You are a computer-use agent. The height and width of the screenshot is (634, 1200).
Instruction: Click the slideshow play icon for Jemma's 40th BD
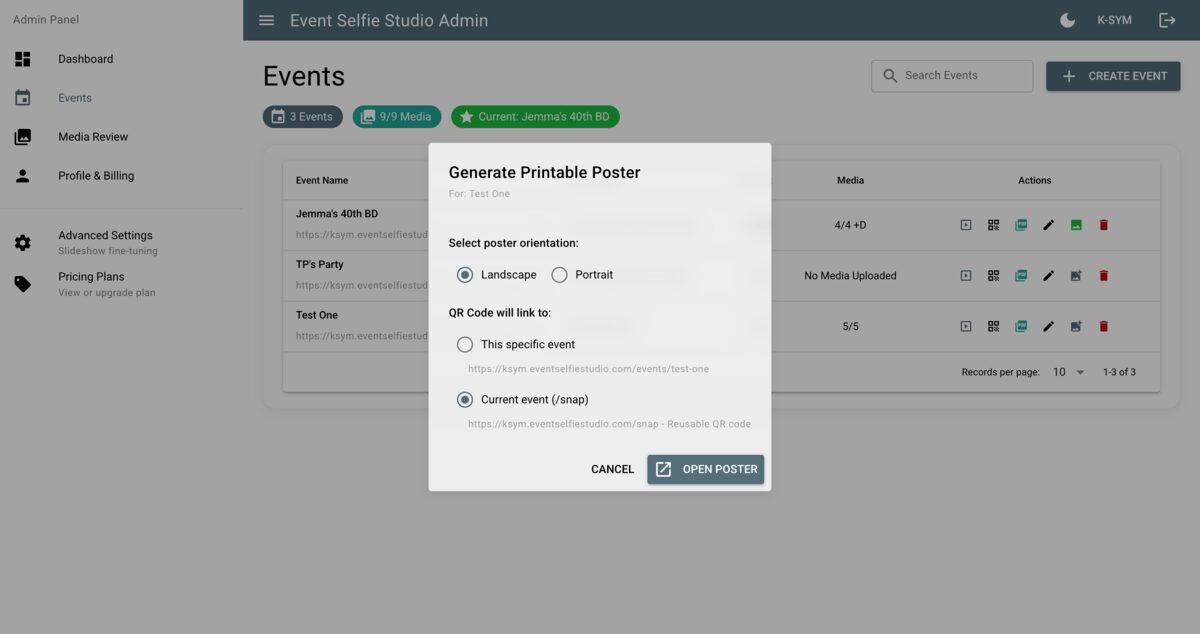pos(966,225)
